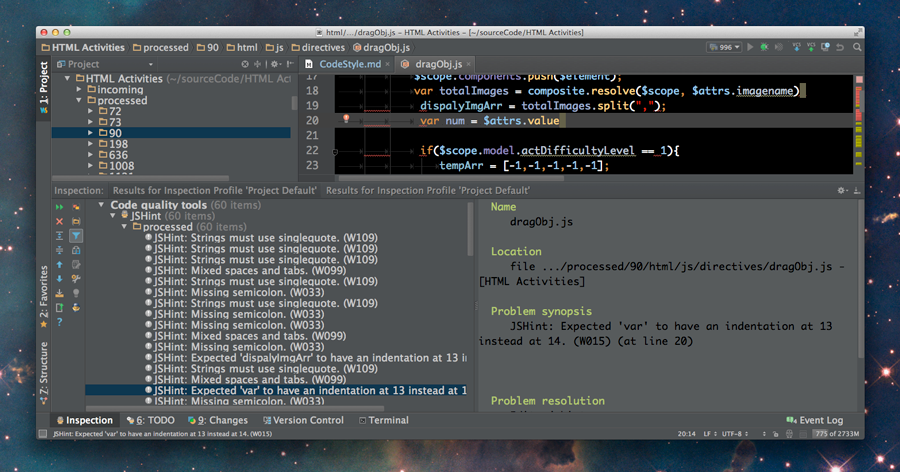
Task: Click the green Debug bug icon
Action: tap(764, 47)
